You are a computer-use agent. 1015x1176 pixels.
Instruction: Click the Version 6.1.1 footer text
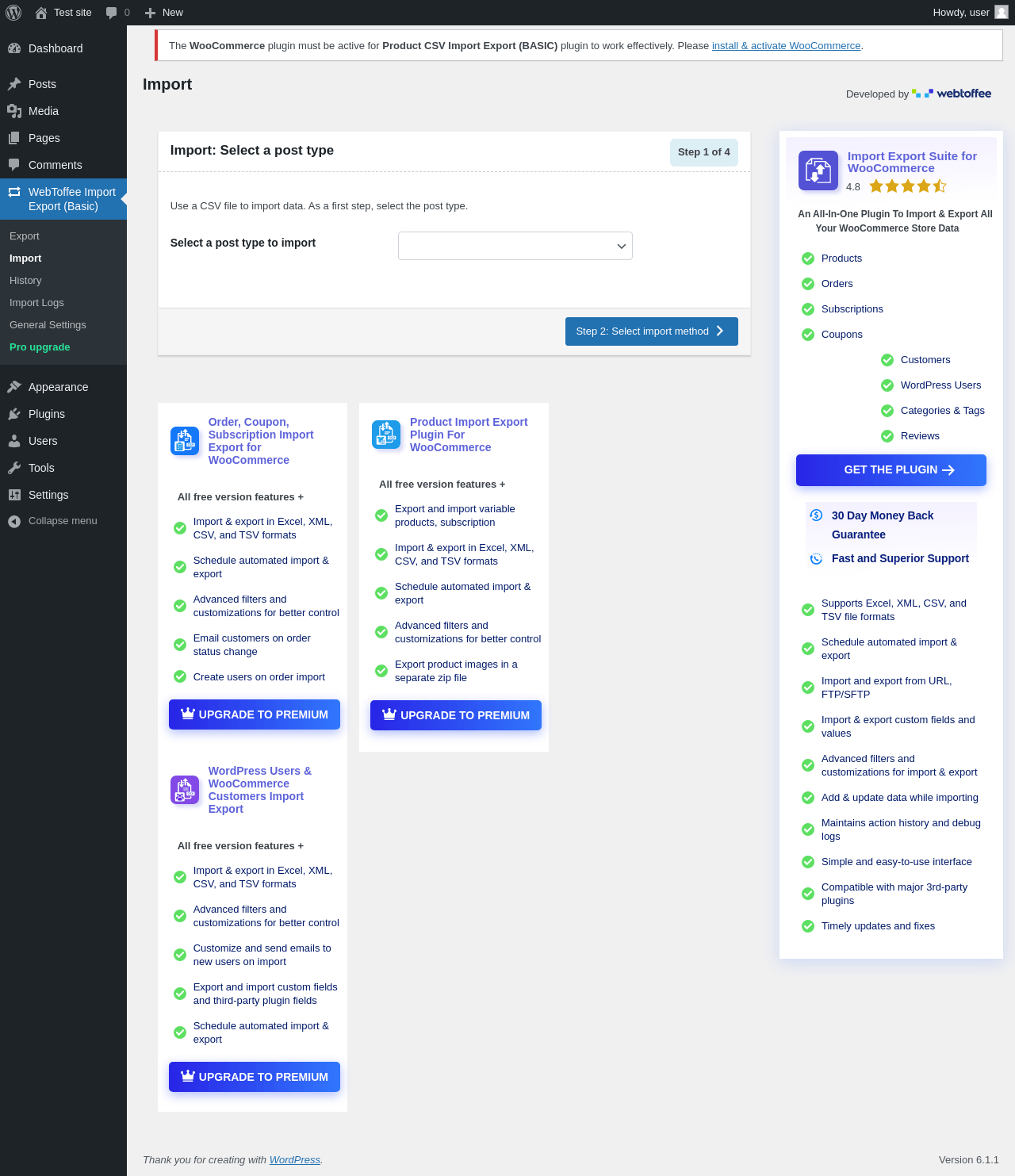tap(969, 1159)
